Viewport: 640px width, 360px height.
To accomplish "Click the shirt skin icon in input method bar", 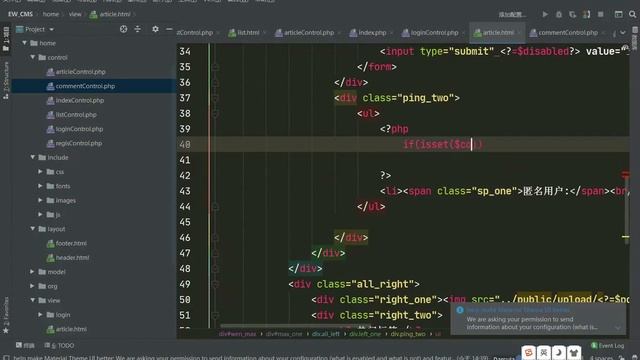I will [574, 353].
